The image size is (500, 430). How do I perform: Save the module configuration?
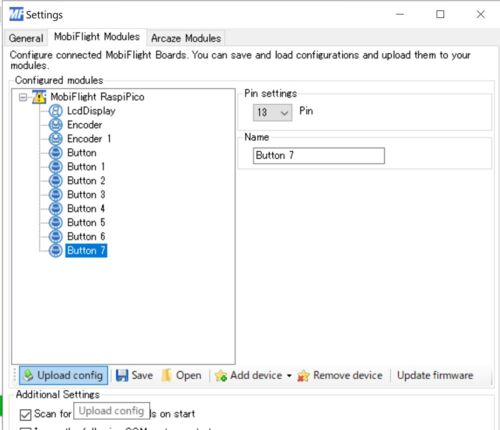click(134, 375)
